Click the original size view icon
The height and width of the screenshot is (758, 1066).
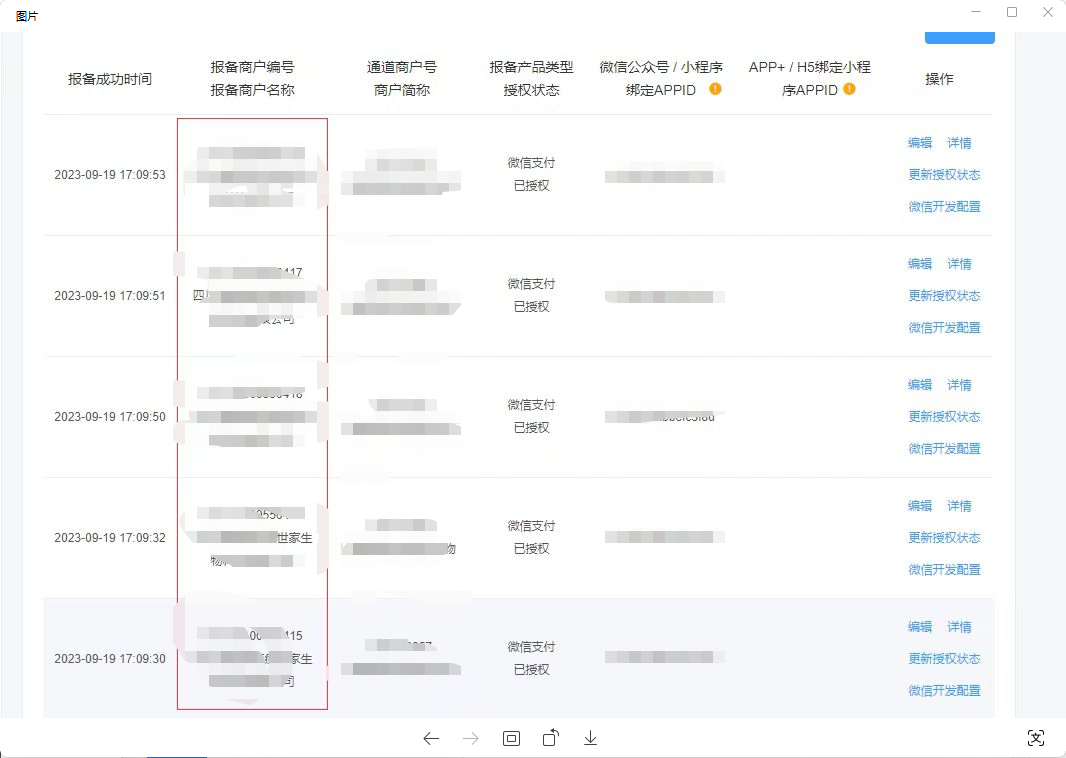pyautogui.click(x=511, y=738)
